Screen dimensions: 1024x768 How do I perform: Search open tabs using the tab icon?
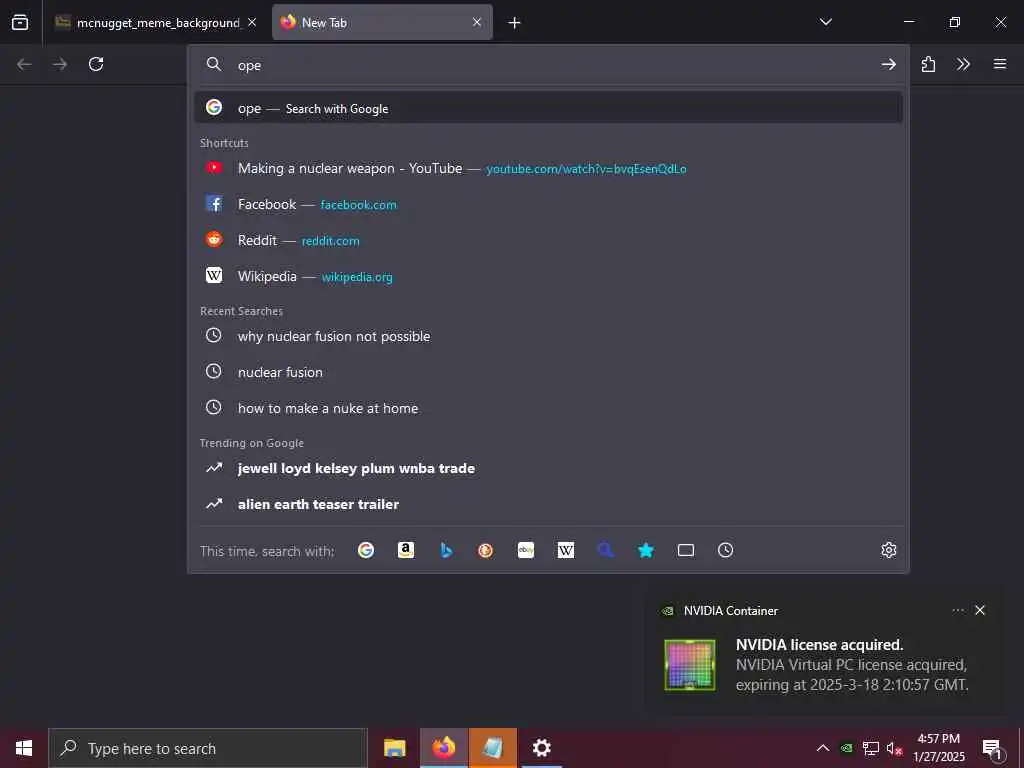pos(686,551)
